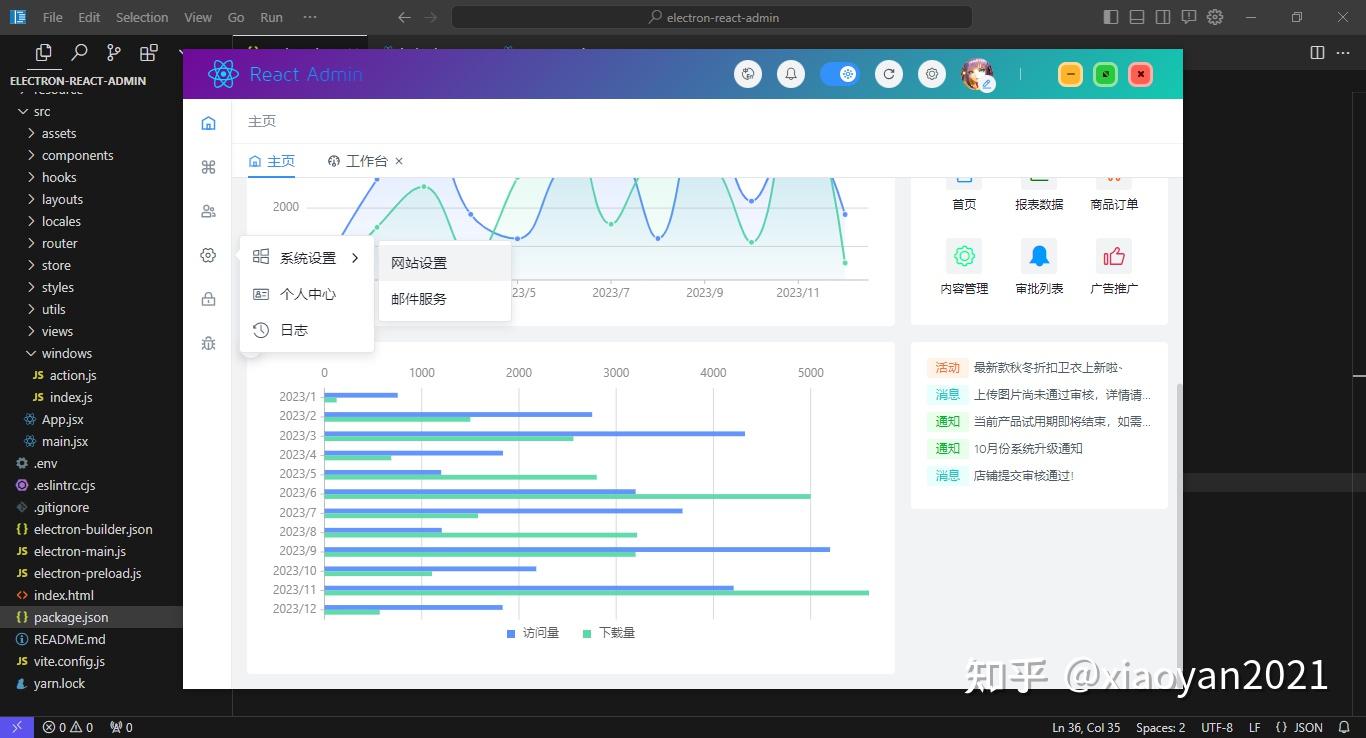Open user management from sidebar icon
Image resolution: width=1366 pixels, height=738 pixels.
(x=208, y=211)
